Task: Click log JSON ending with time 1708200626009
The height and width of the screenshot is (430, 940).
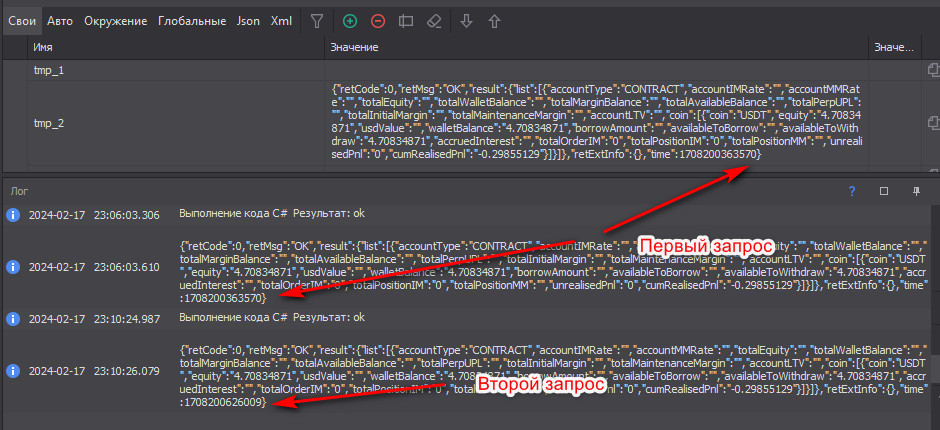Action: click(x=554, y=375)
